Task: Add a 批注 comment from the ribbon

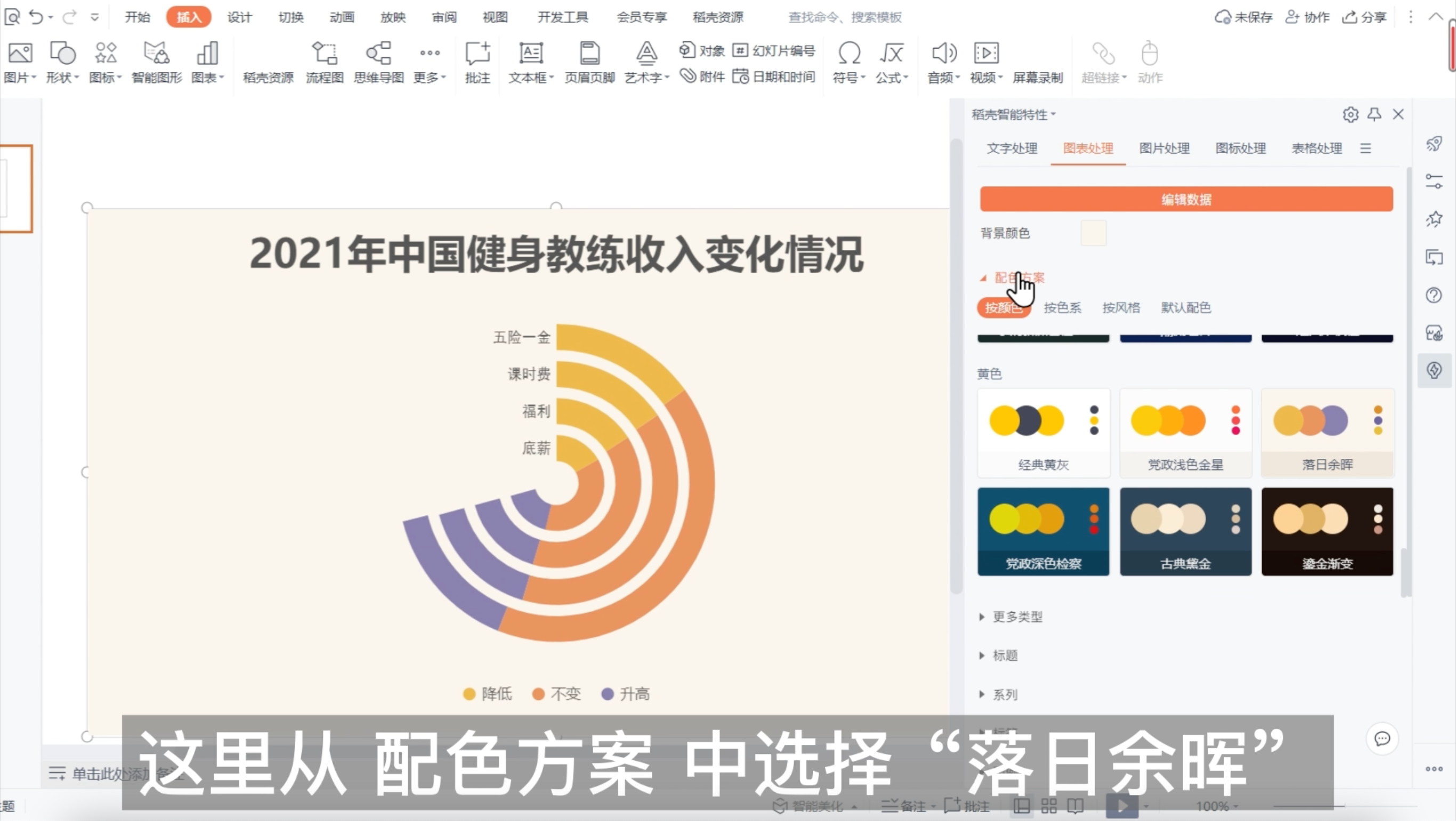Action: [x=478, y=62]
